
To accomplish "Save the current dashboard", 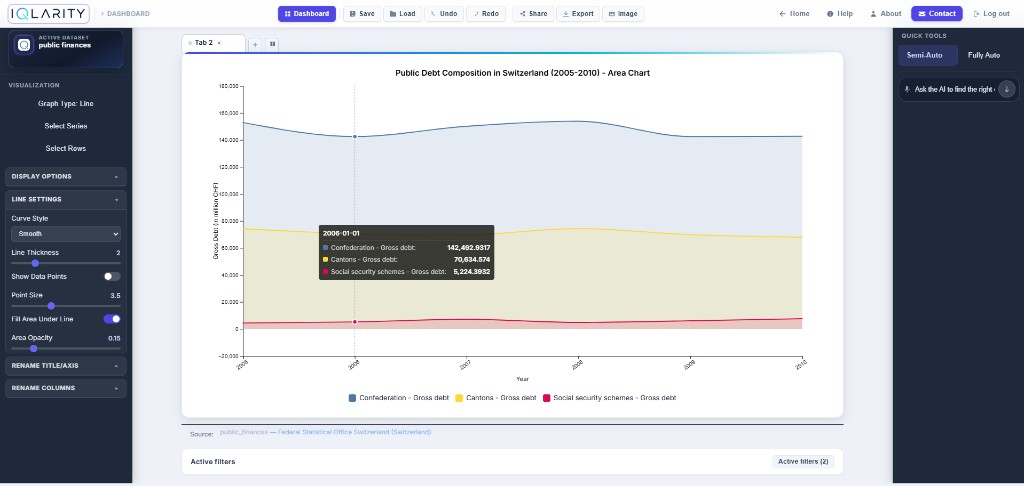I will tap(362, 14).
